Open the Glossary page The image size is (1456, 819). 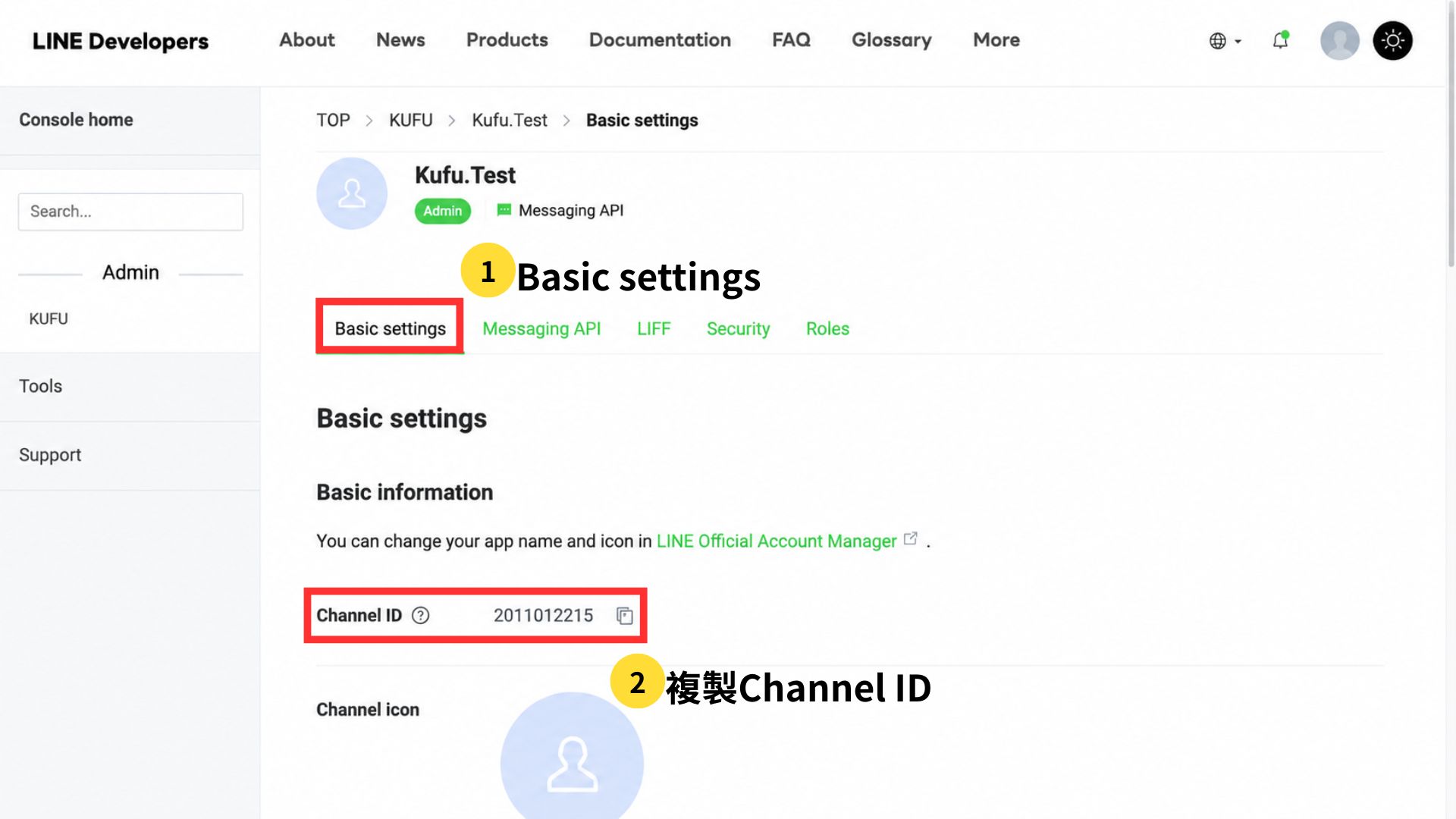point(891,40)
